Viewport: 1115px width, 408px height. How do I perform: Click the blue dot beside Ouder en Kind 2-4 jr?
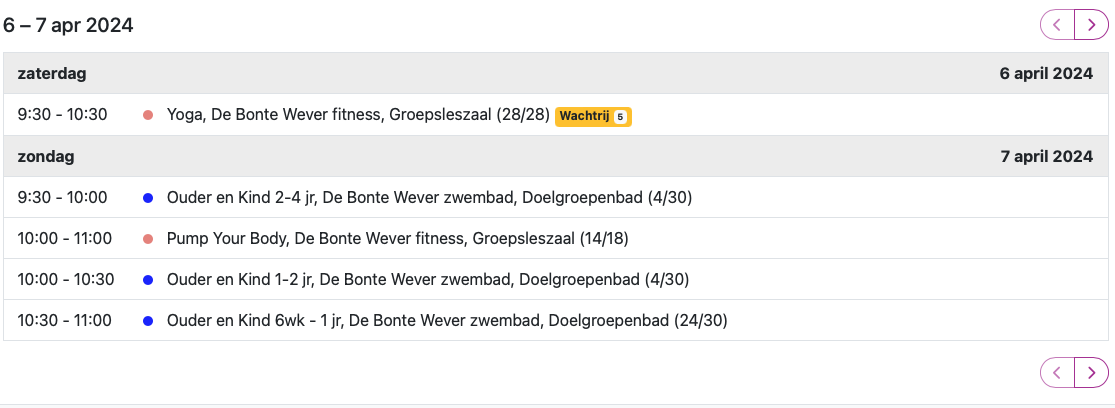tap(148, 198)
